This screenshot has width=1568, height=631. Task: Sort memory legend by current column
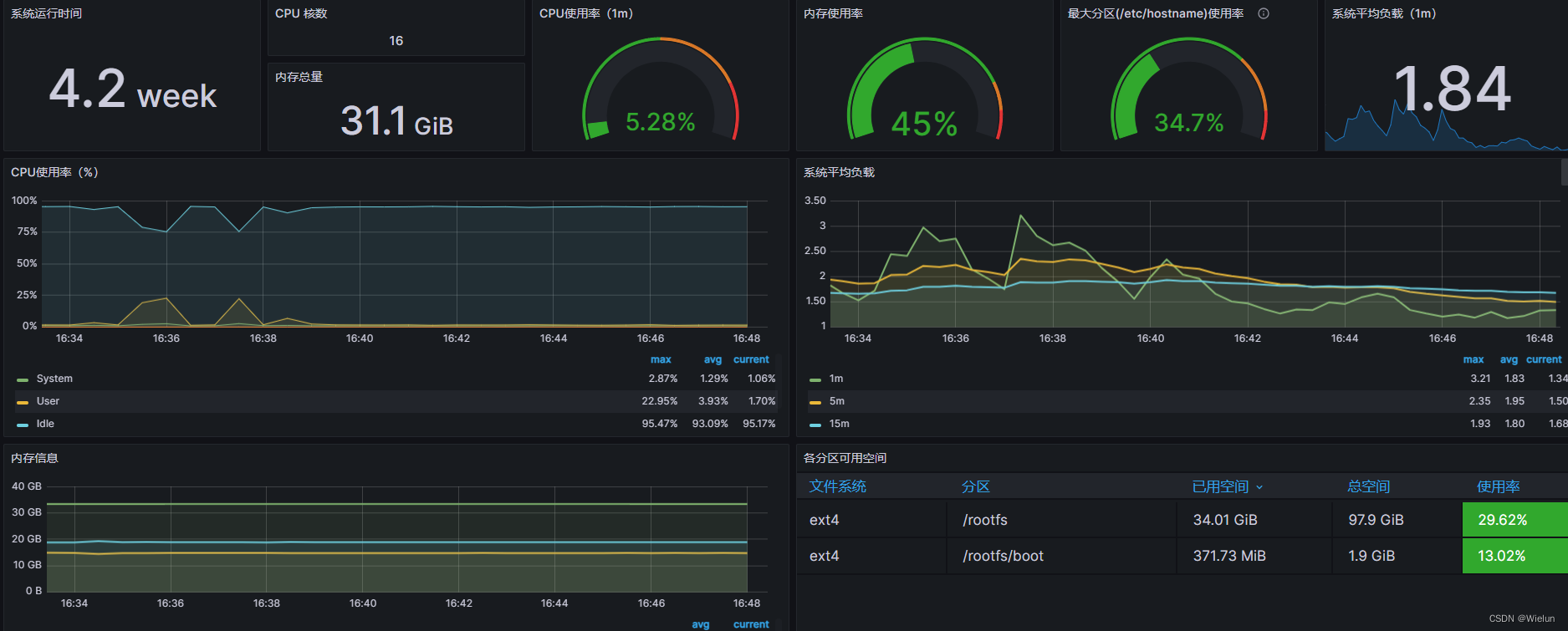[x=751, y=624]
